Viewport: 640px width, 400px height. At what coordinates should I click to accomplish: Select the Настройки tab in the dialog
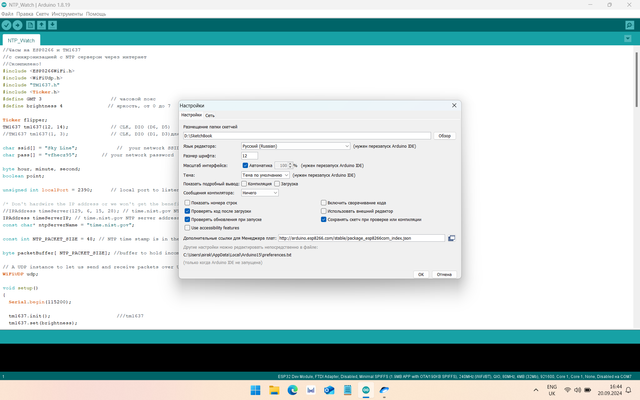pos(191,115)
